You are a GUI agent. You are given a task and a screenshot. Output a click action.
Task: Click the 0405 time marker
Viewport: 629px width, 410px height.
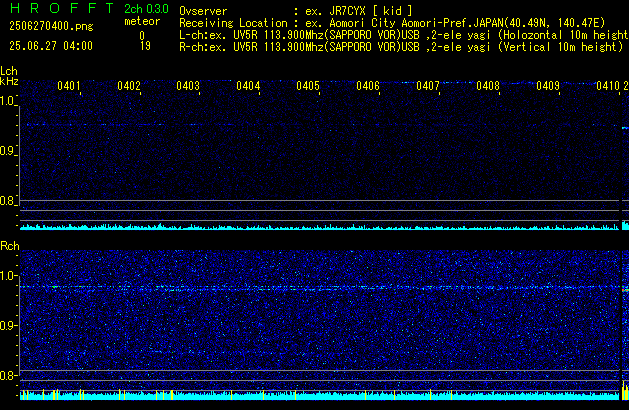tap(308, 86)
